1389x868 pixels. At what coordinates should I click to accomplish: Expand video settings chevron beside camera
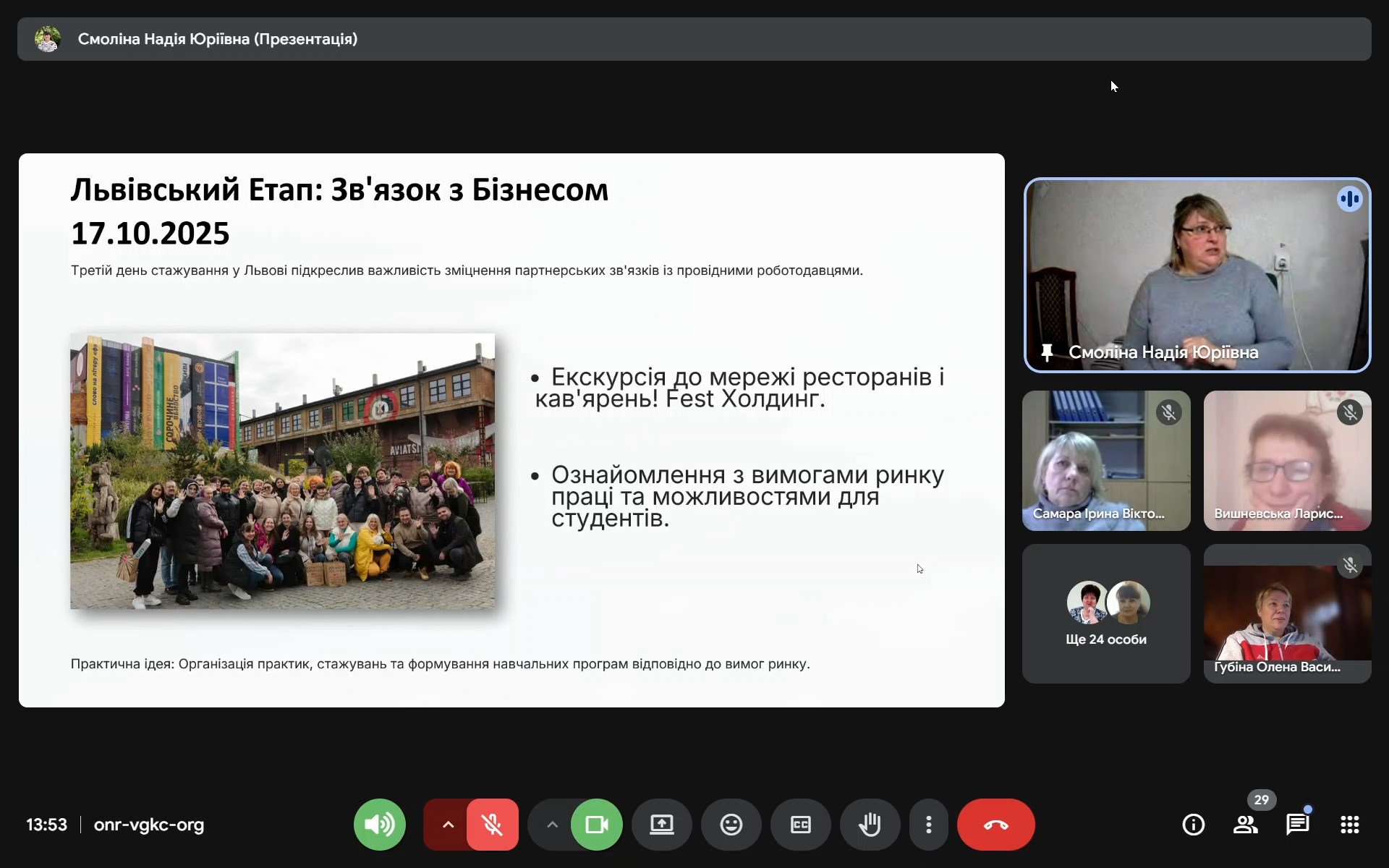[552, 825]
